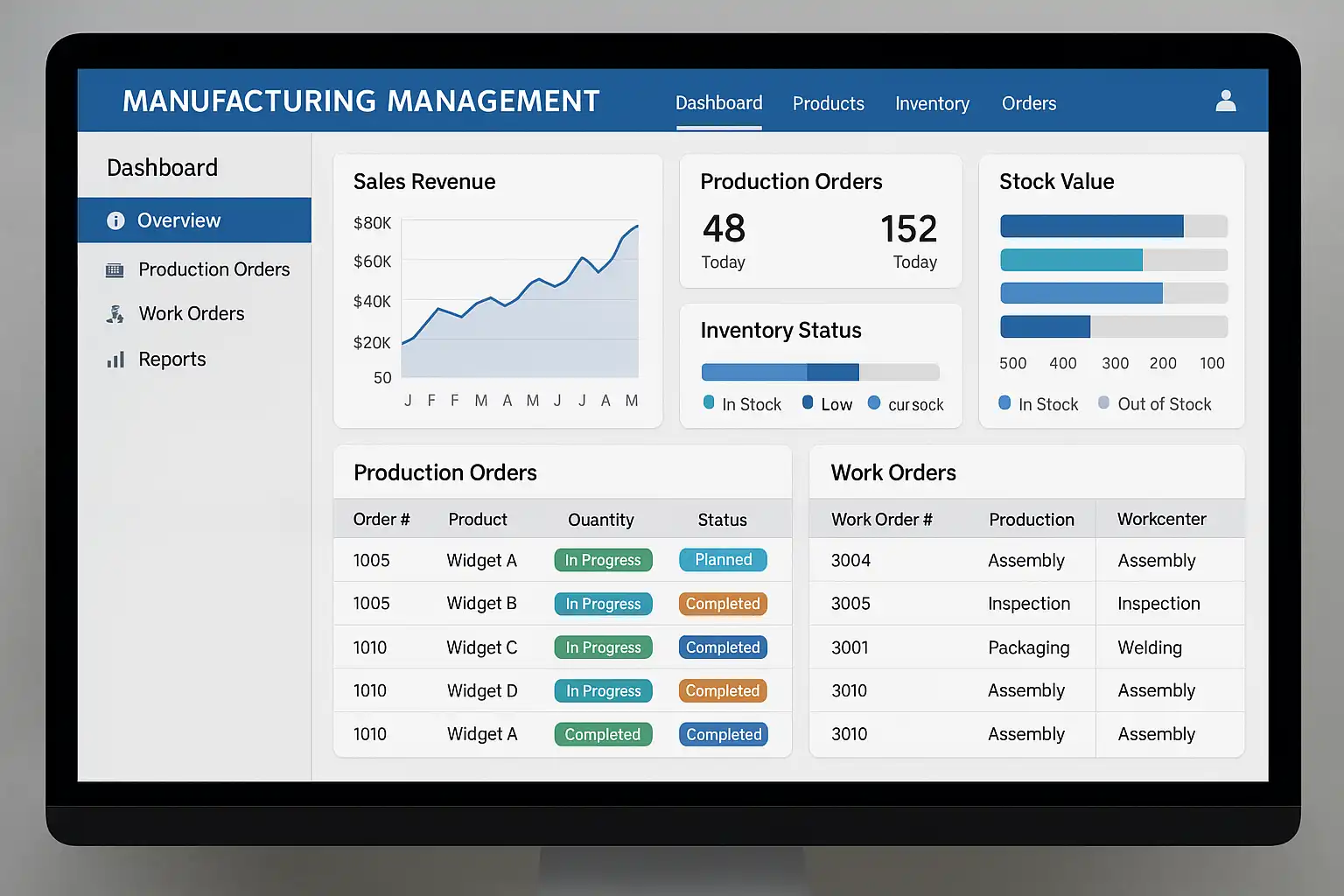Click the In Stock legend dot under Inventory Status

(x=709, y=402)
